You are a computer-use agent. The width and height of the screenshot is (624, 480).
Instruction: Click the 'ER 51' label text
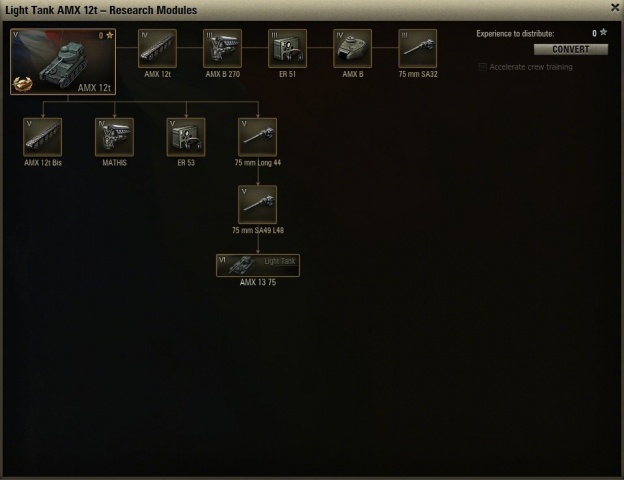[287, 74]
